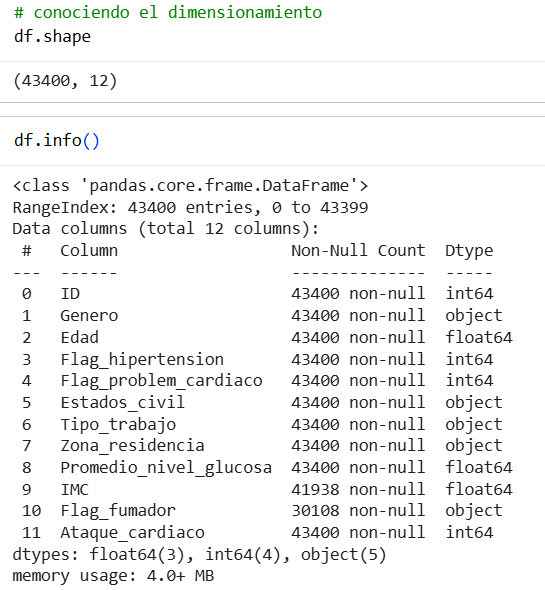
Task: Click the Dtype column header
Action: coord(469,251)
